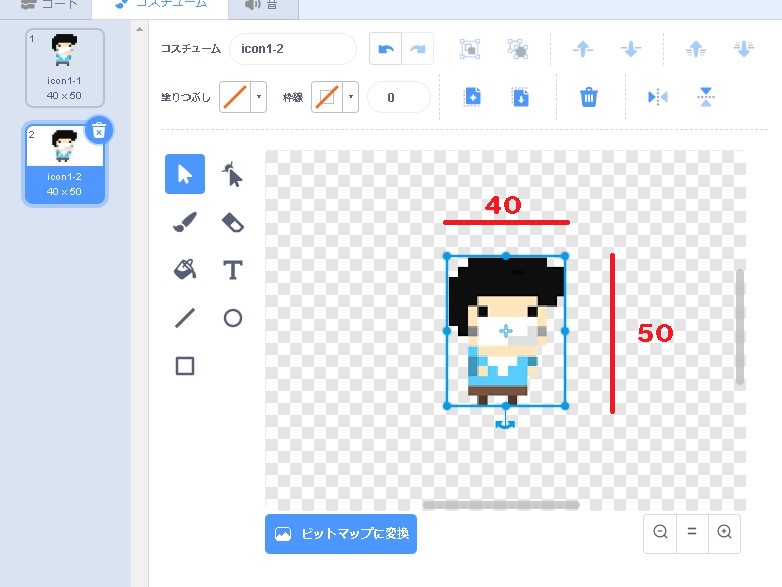The width and height of the screenshot is (782, 587).
Task: Select the Line tool
Action: (185, 318)
